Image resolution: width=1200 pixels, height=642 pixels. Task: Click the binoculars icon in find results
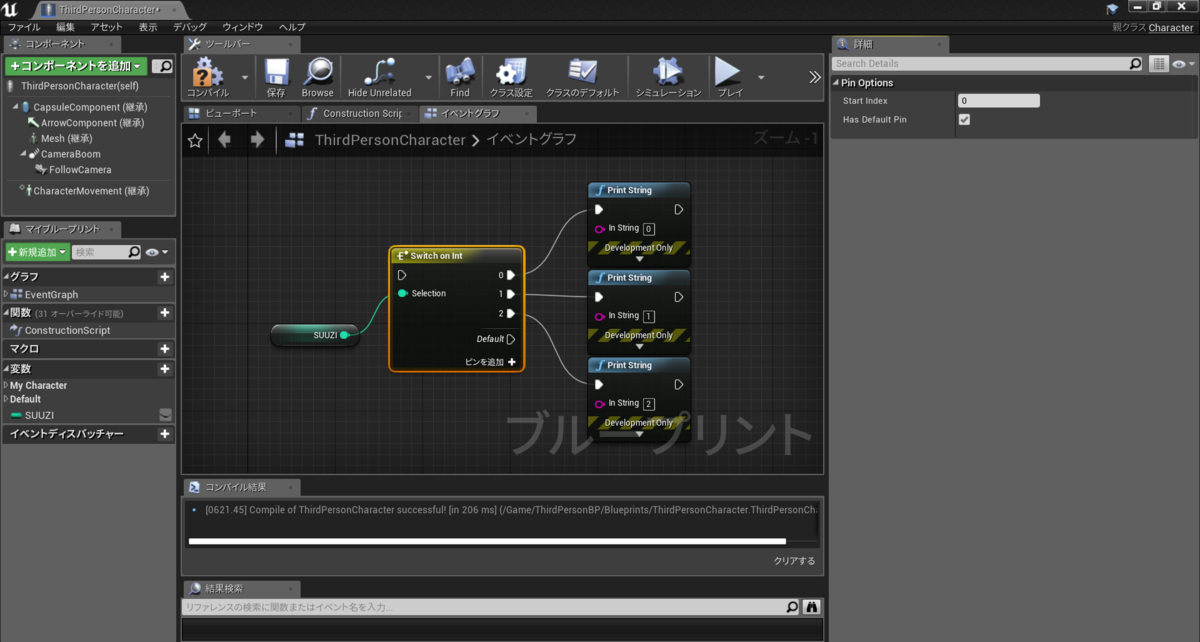click(812, 607)
